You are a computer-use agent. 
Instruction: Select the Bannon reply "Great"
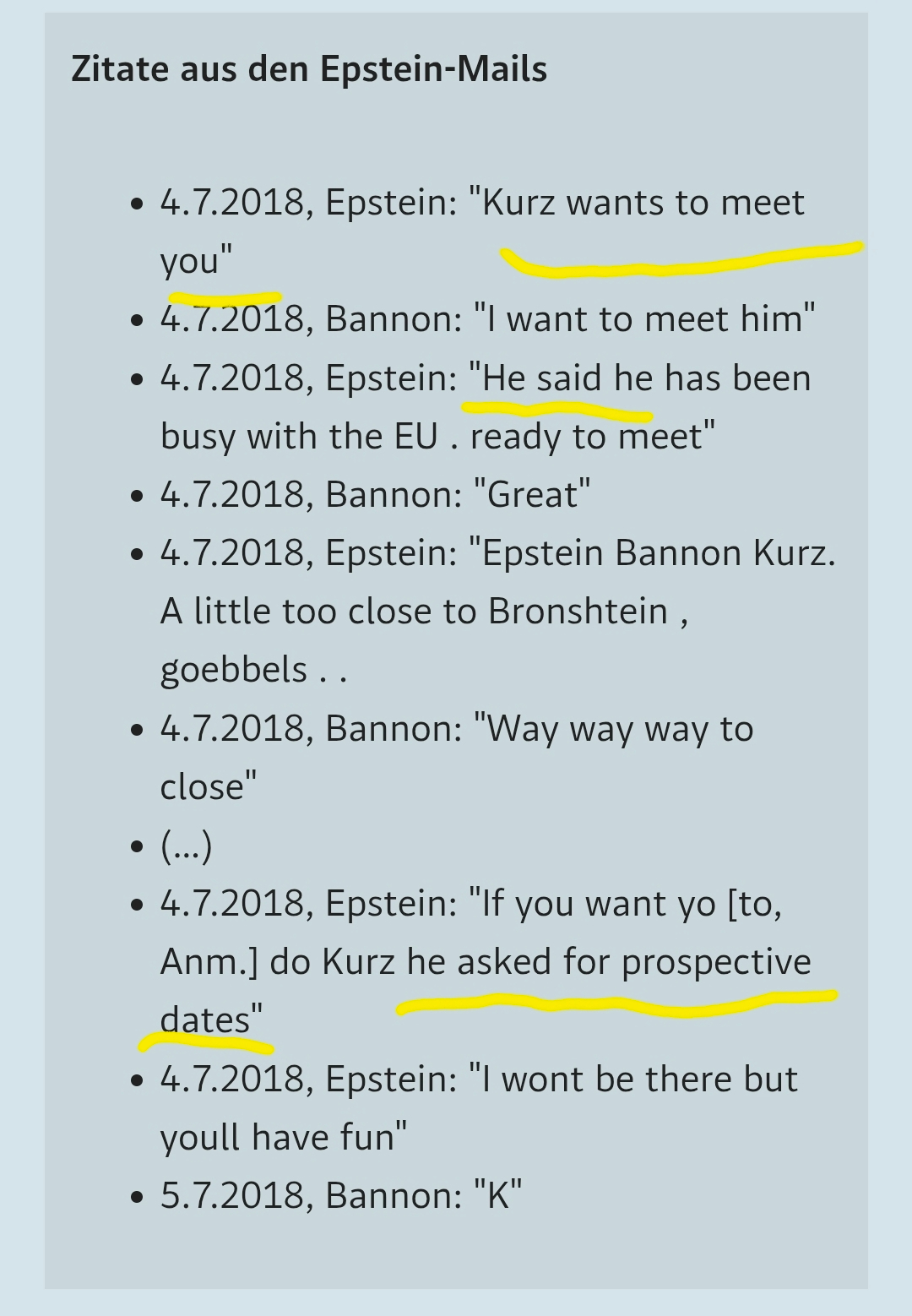[532, 495]
